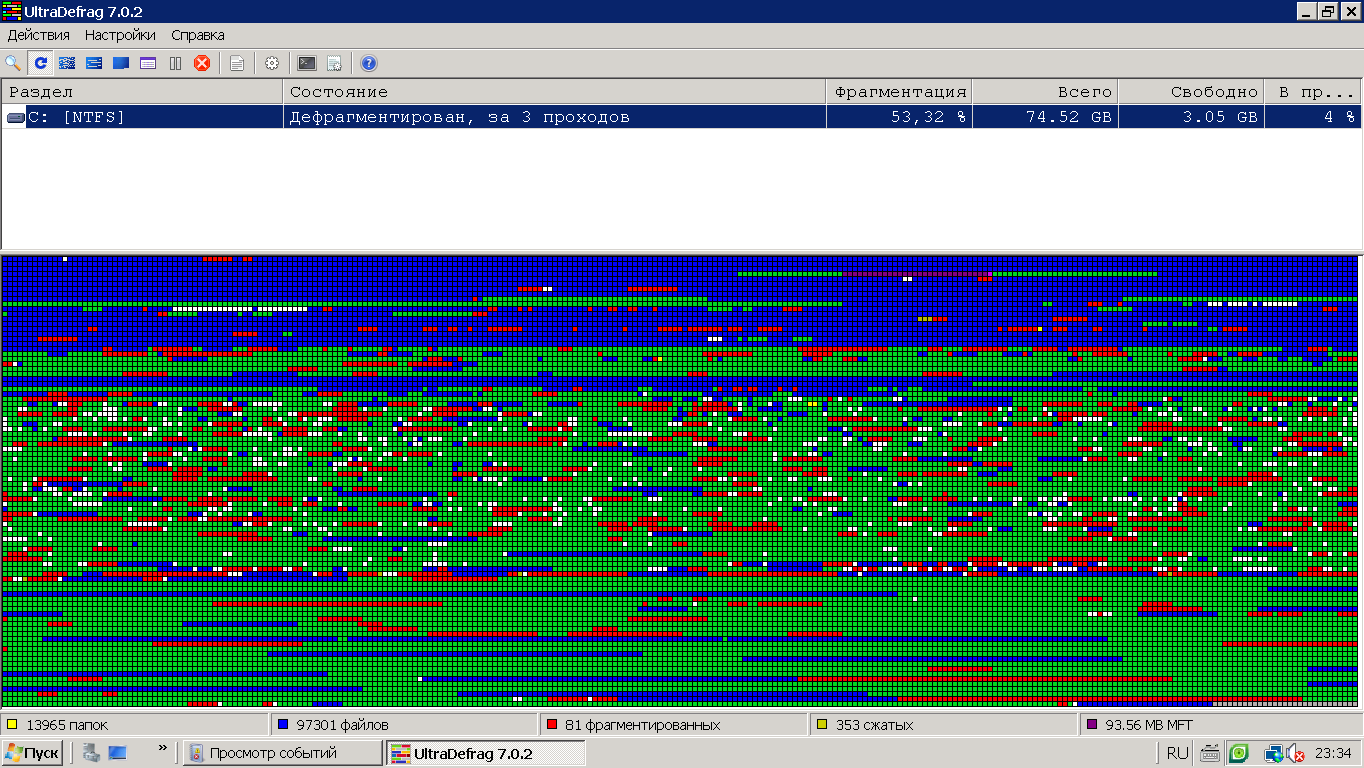Image resolution: width=1364 pixels, height=768 pixels.
Task: Expand quick launch chevron in taskbar
Action: coord(162,748)
